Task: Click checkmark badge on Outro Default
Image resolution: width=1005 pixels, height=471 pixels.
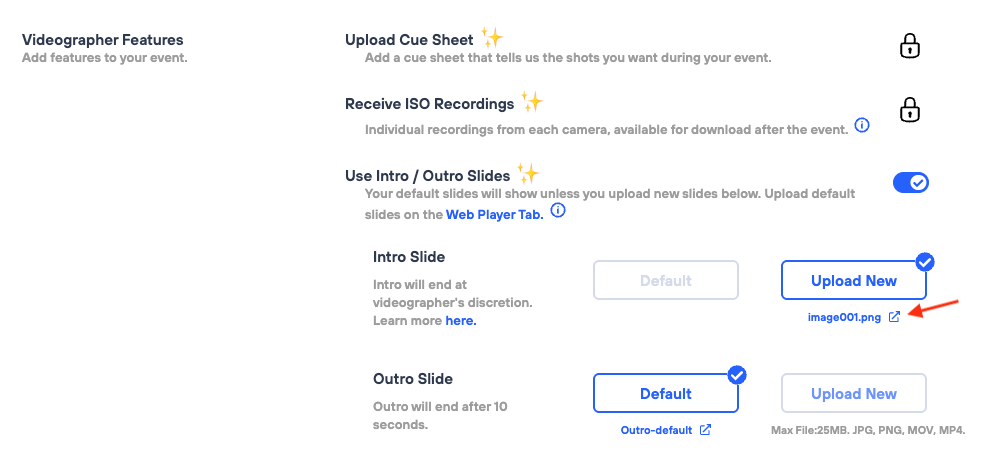Action: coord(737,375)
